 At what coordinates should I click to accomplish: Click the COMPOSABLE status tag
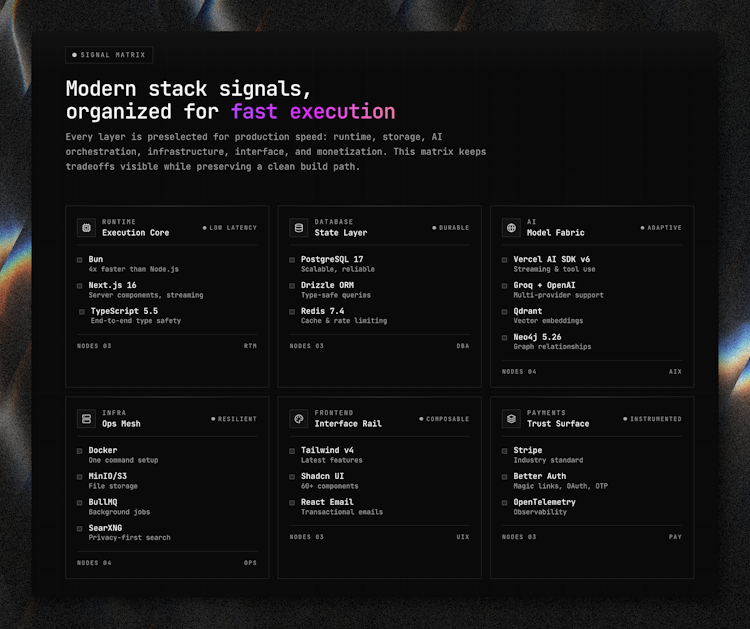click(444, 419)
